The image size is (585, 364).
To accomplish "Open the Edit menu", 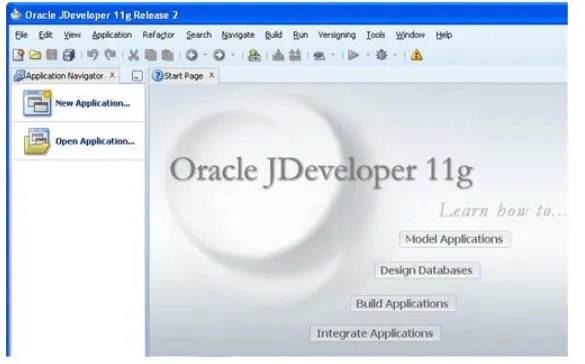I will tap(46, 35).
